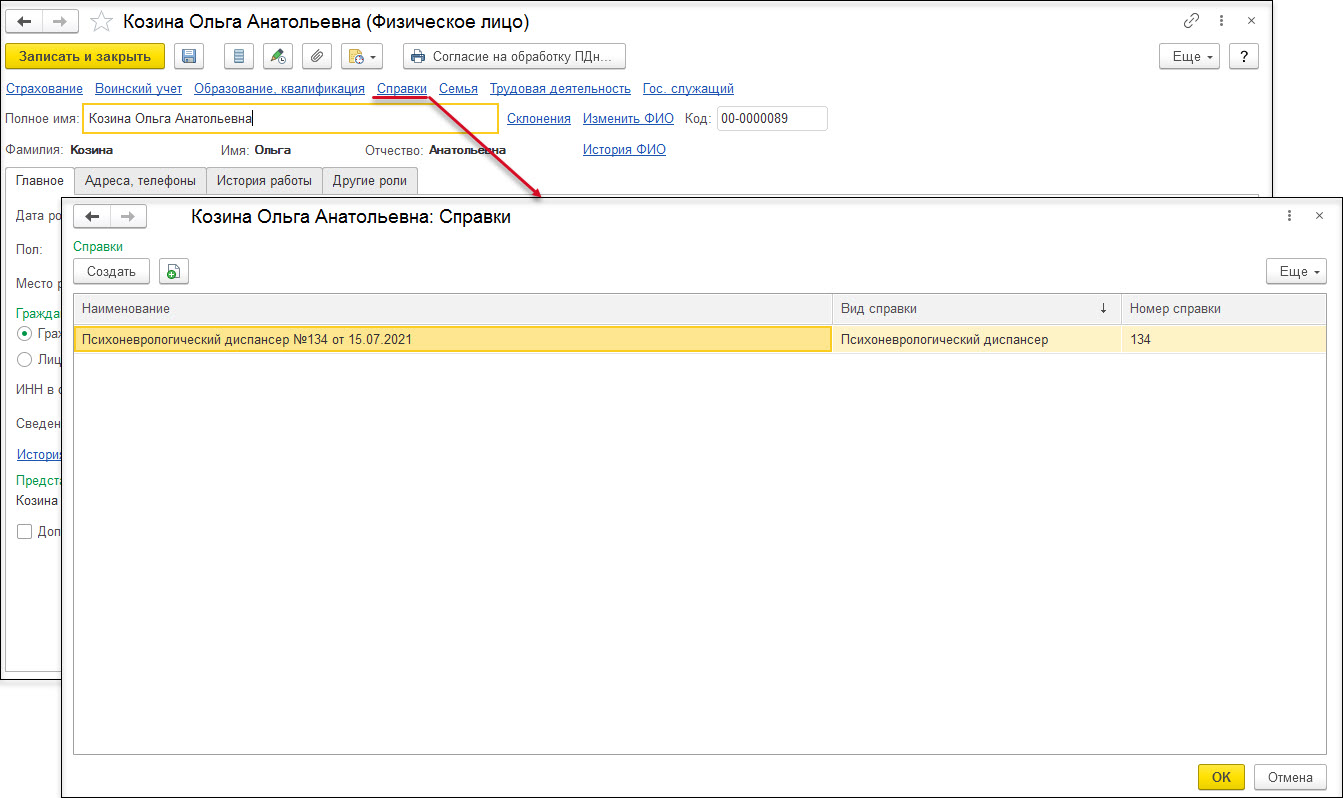Open the Воинский учет link
The image size is (1343, 798).
pyautogui.click(x=139, y=89)
